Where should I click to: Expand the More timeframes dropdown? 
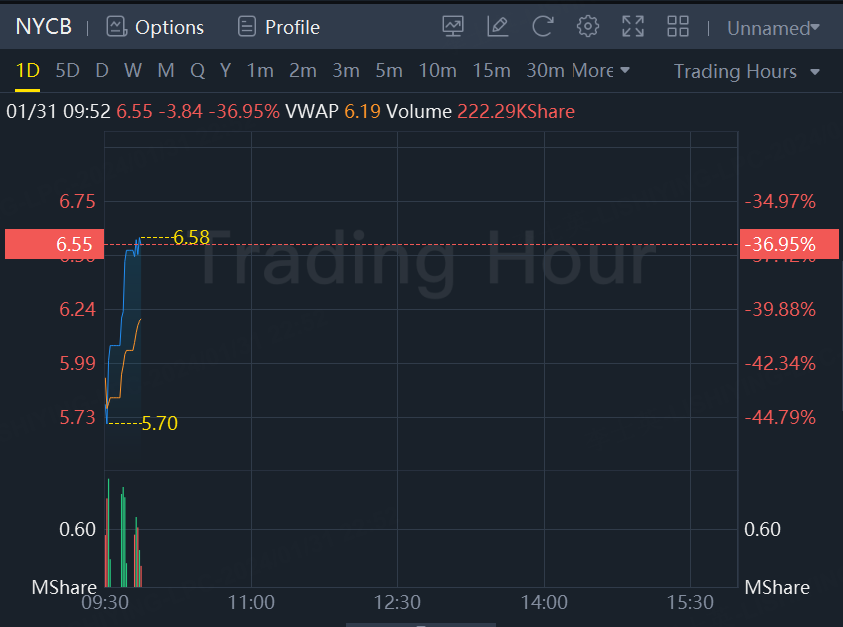coord(601,70)
